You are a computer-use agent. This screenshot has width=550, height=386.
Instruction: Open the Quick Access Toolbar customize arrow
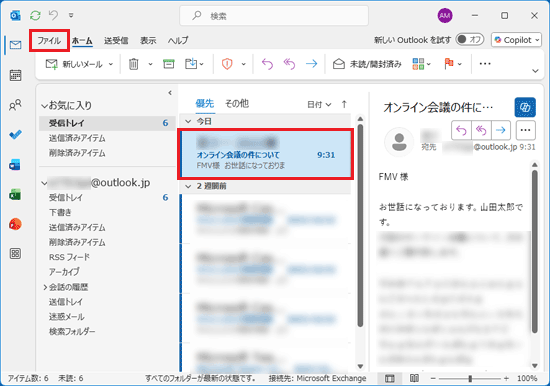71,15
